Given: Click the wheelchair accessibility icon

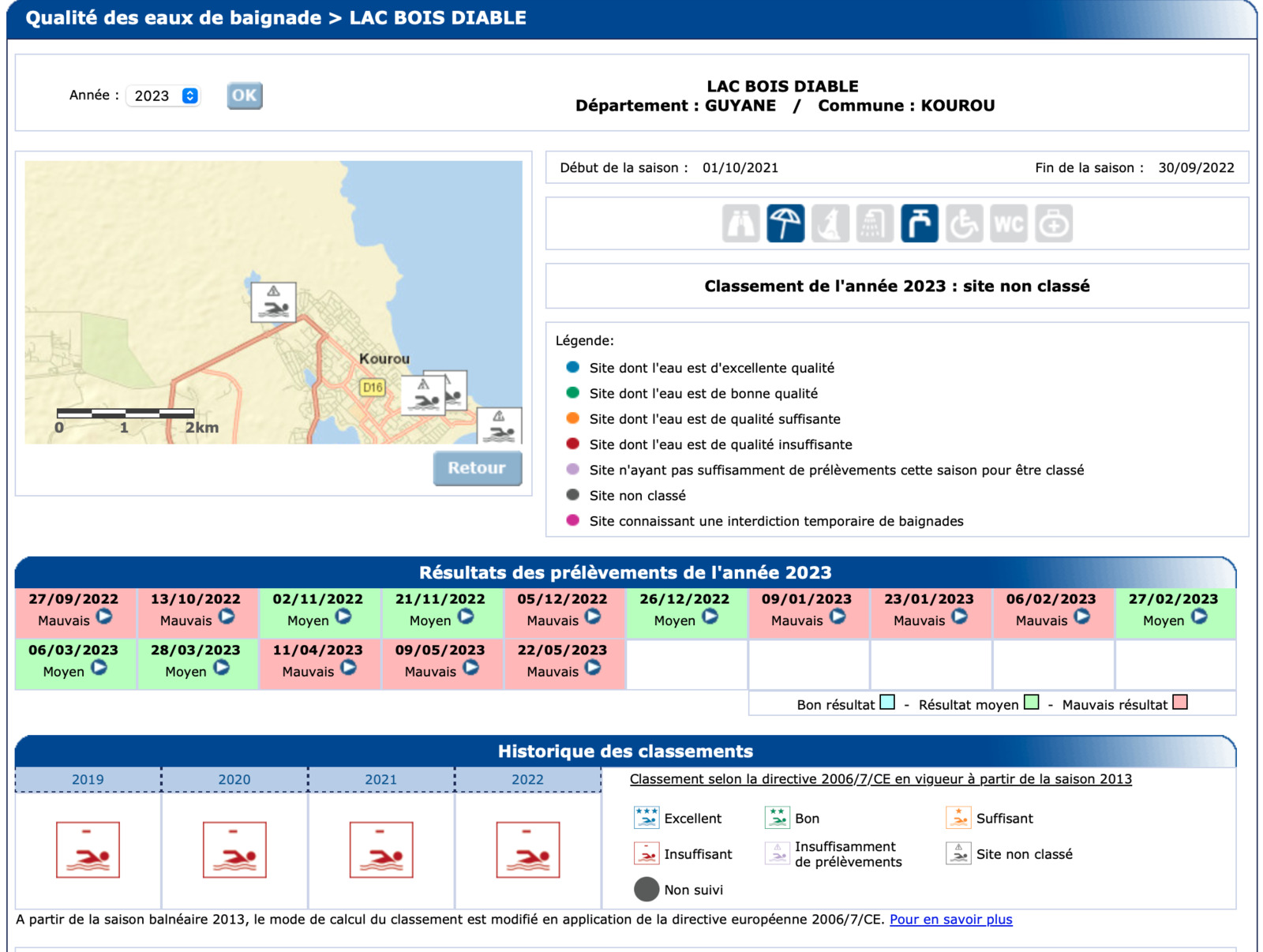Looking at the screenshot, I should pyautogui.click(x=964, y=223).
